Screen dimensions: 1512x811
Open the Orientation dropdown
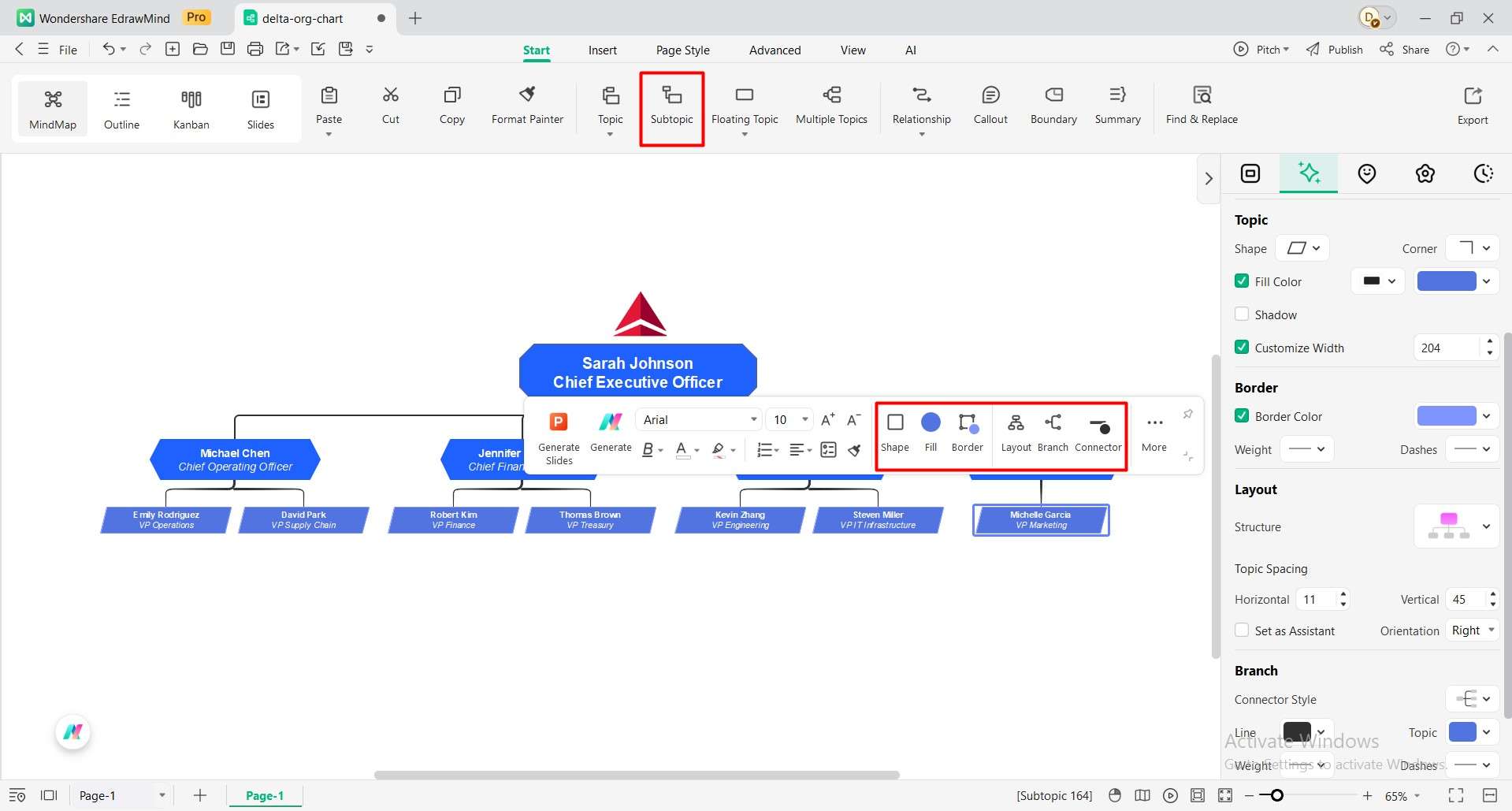pos(1472,631)
